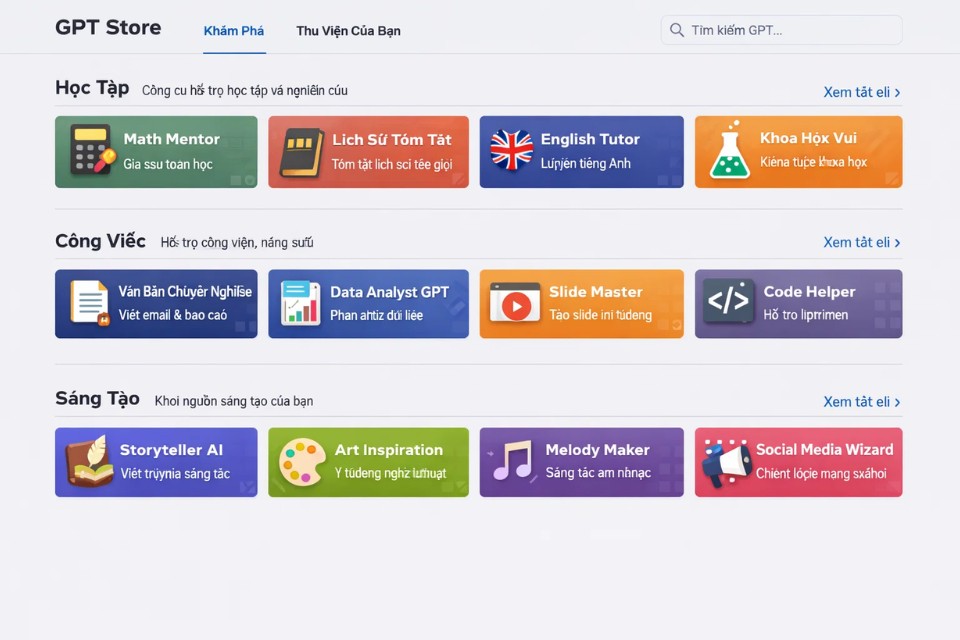Click the GPT Store logo title
The width and height of the screenshot is (960, 640).
click(x=108, y=28)
